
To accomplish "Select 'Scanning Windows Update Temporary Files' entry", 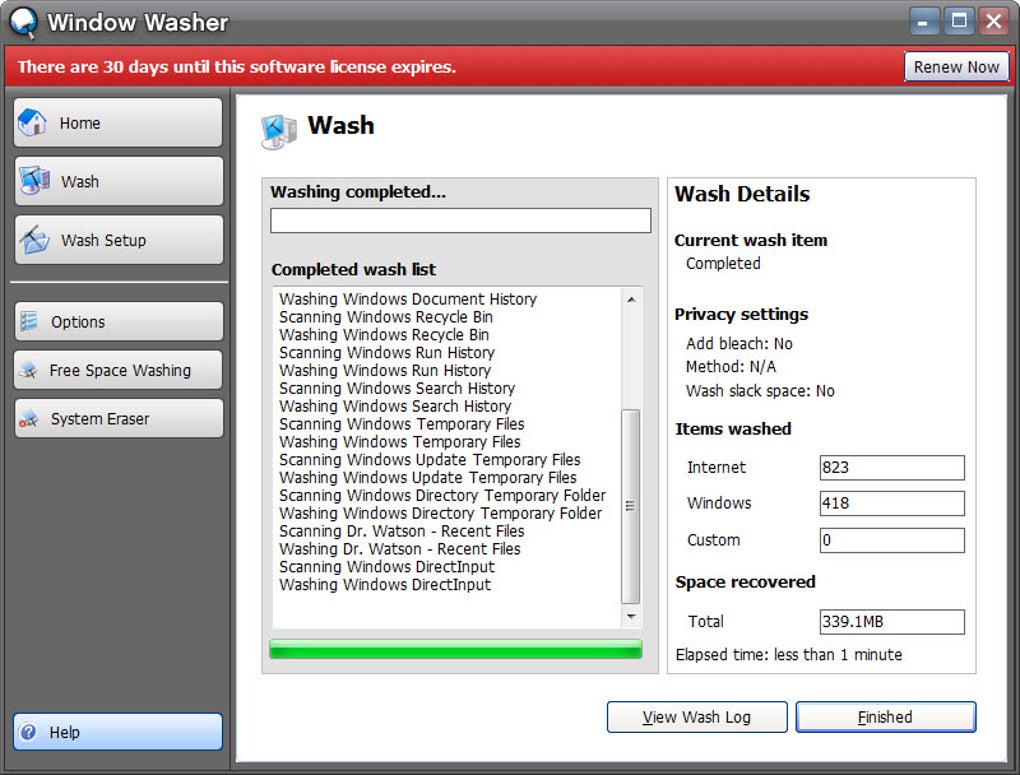I will [x=429, y=460].
